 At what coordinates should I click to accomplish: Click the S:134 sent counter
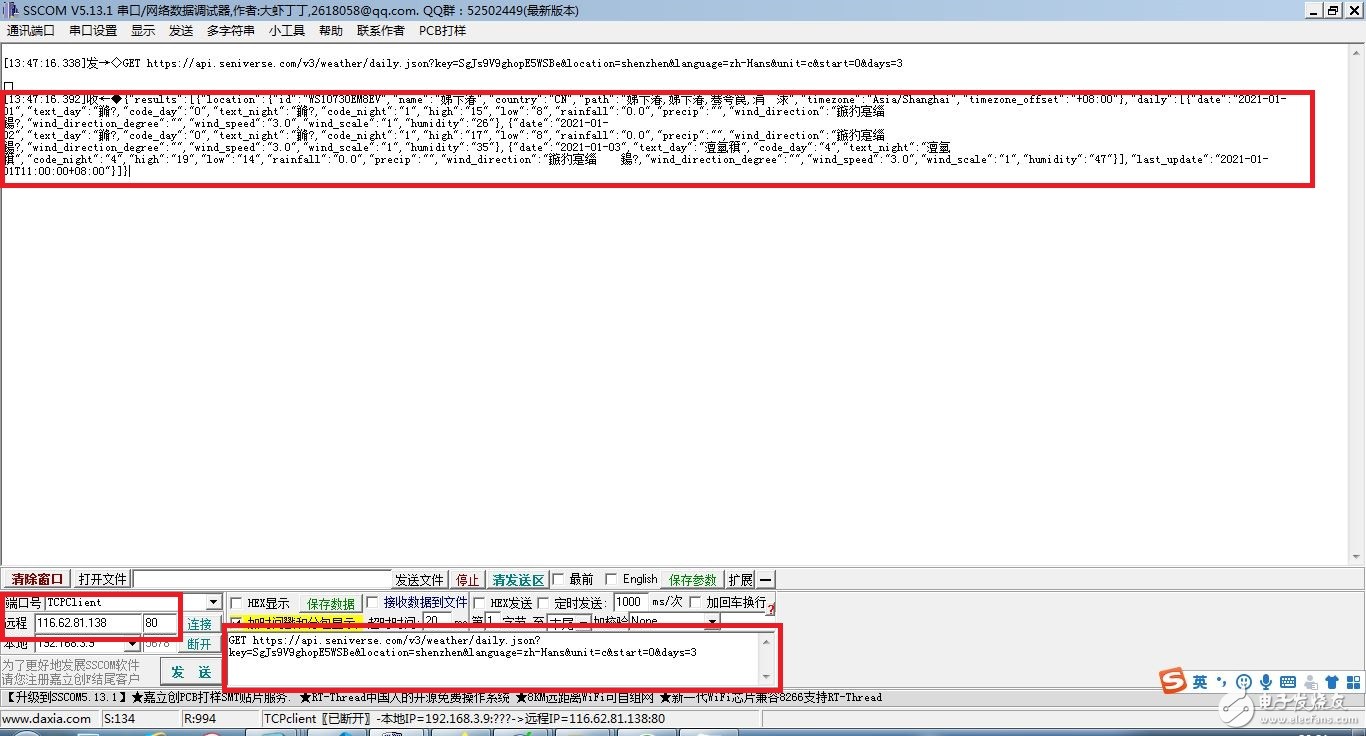[x=119, y=719]
